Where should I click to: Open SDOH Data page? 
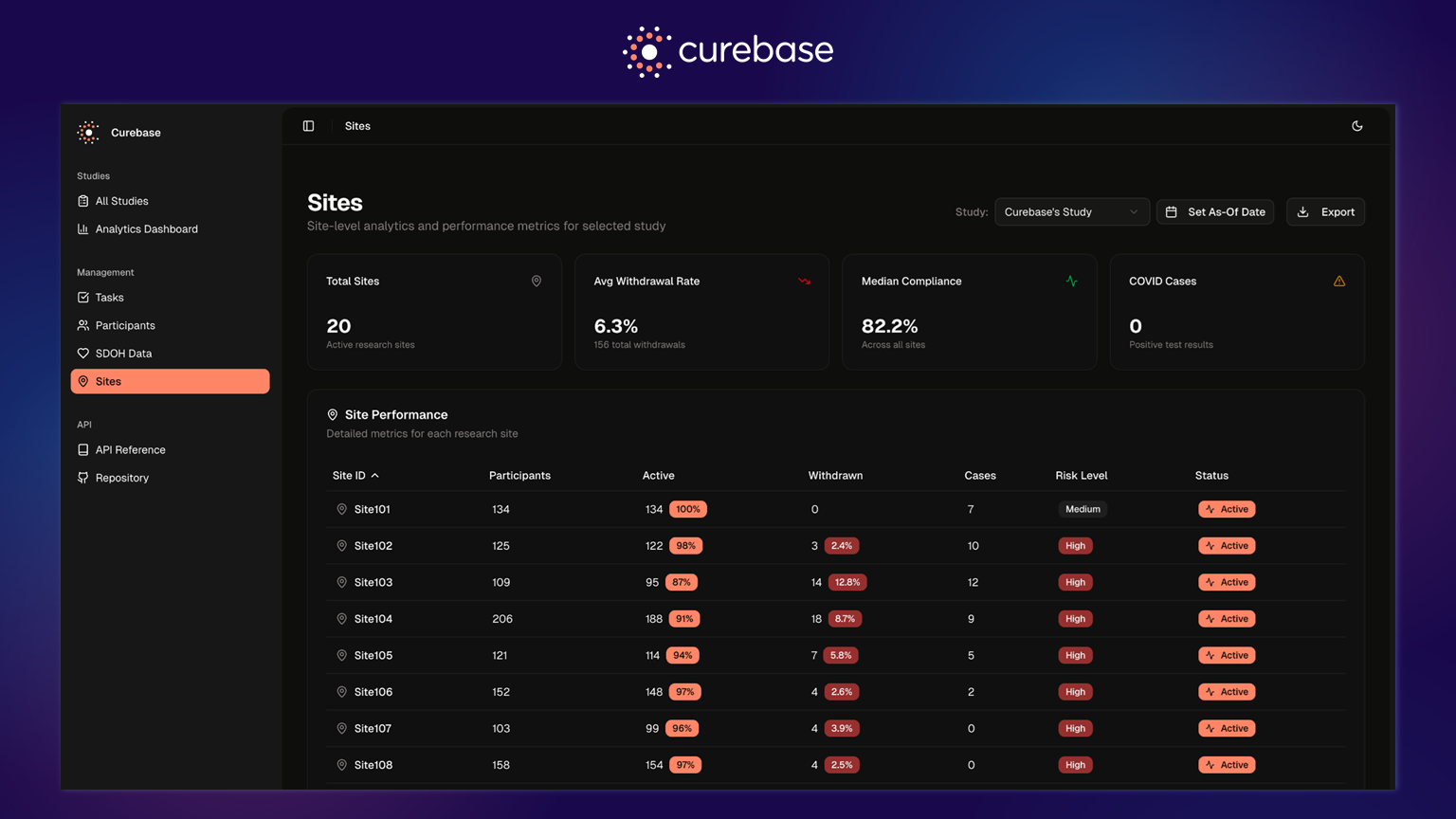tap(123, 354)
